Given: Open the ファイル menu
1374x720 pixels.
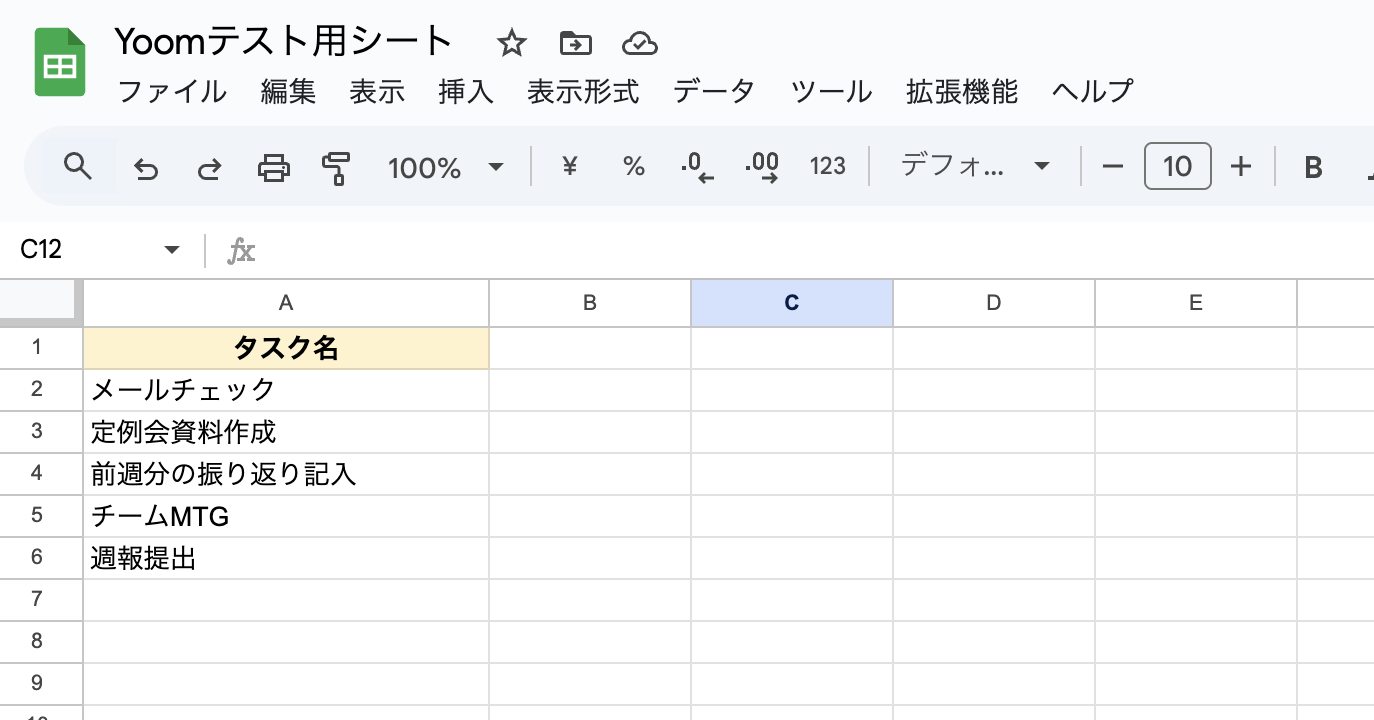Looking at the screenshot, I should [x=172, y=92].
